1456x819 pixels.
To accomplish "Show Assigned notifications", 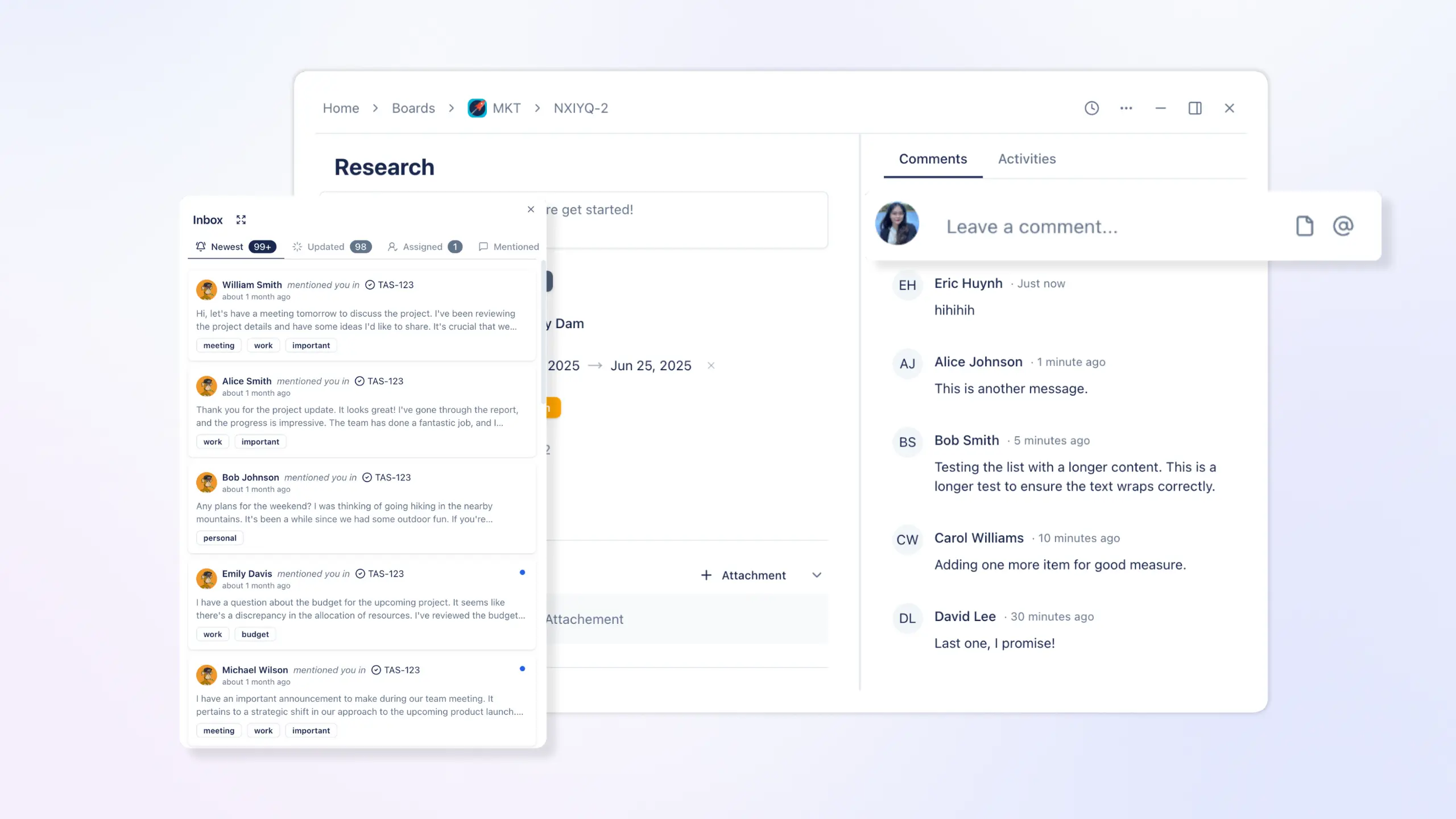I will coord(424,246).
